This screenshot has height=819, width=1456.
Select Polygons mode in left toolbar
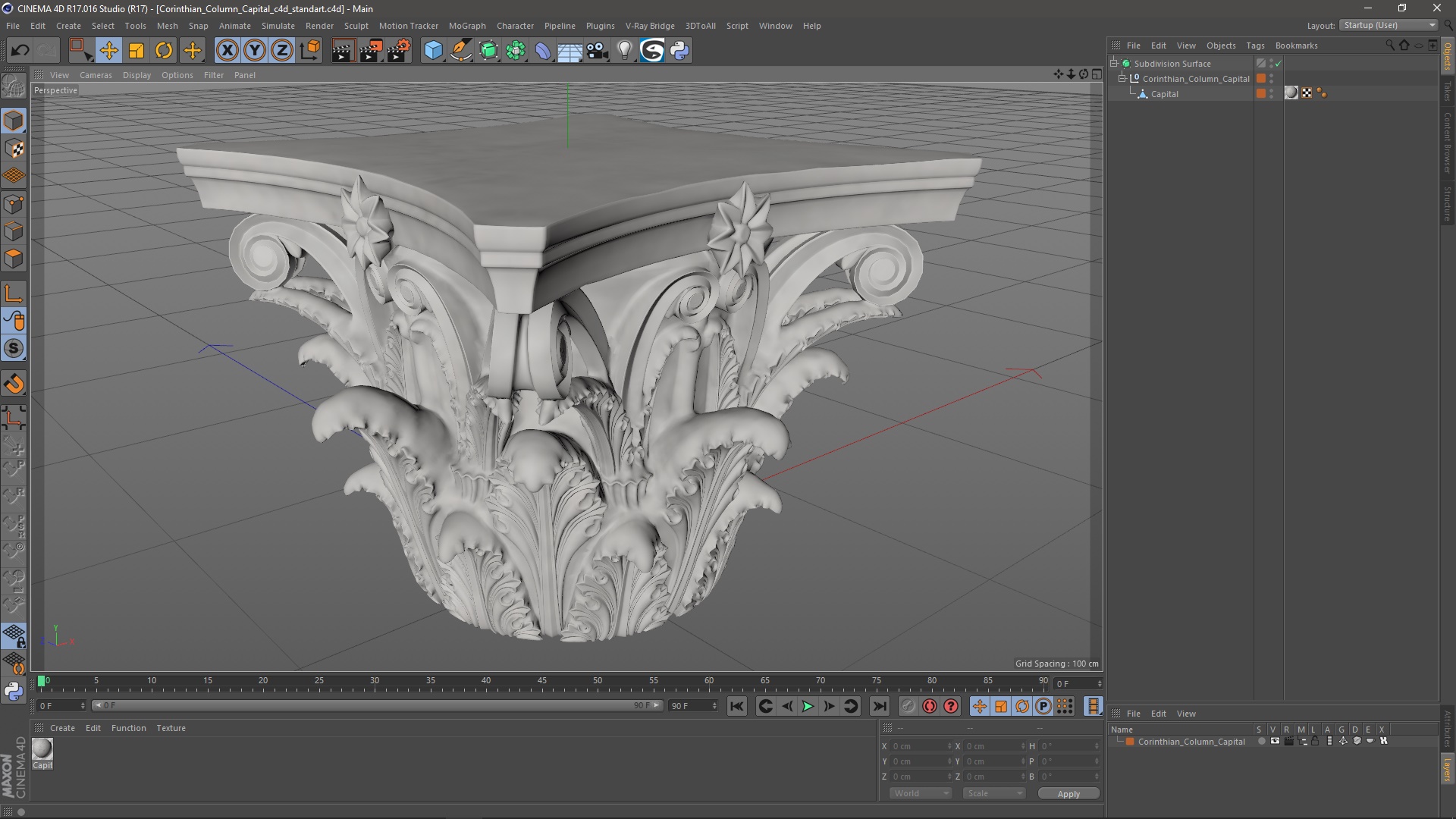pos(14,259)
